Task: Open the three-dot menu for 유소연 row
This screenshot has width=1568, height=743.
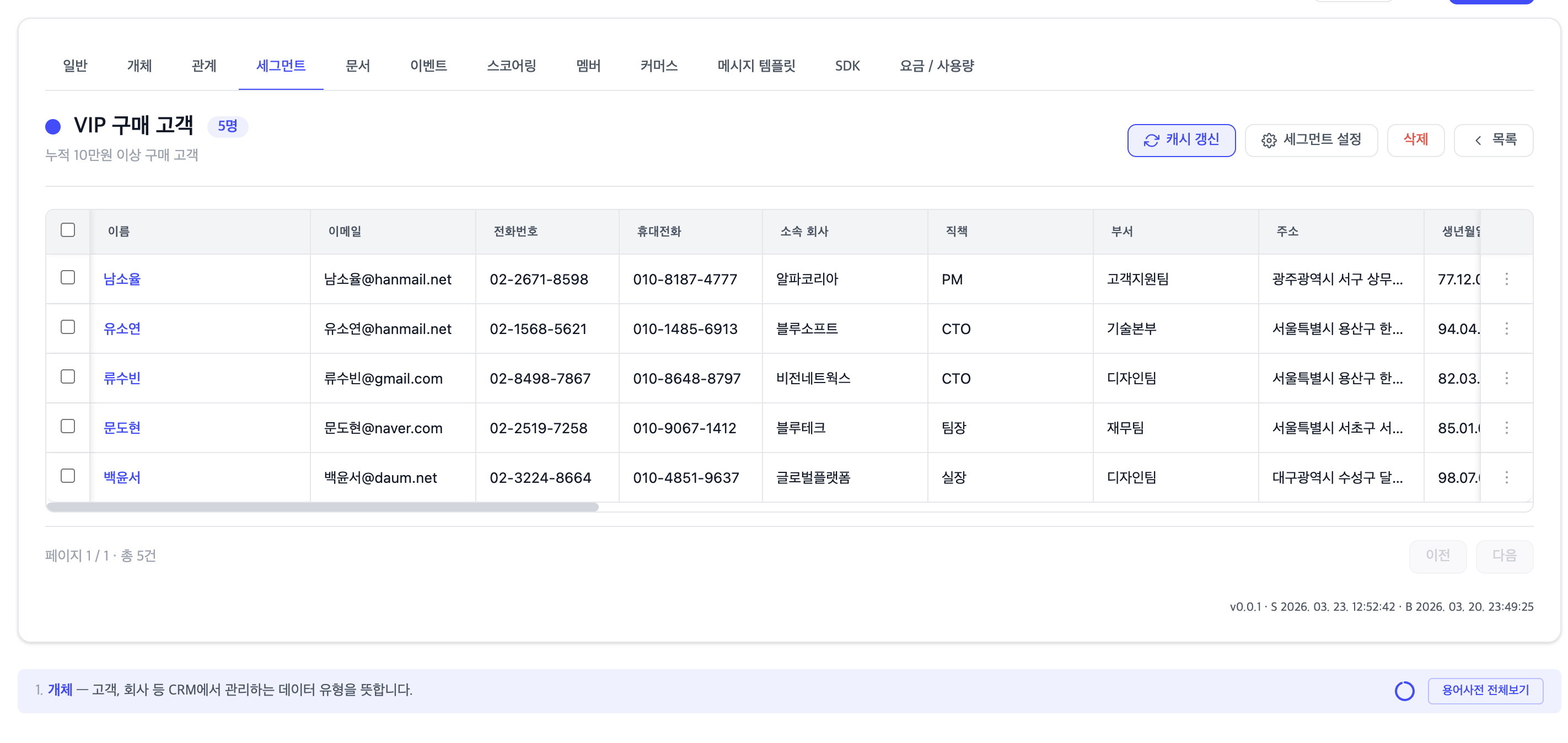Action: 1506,329
